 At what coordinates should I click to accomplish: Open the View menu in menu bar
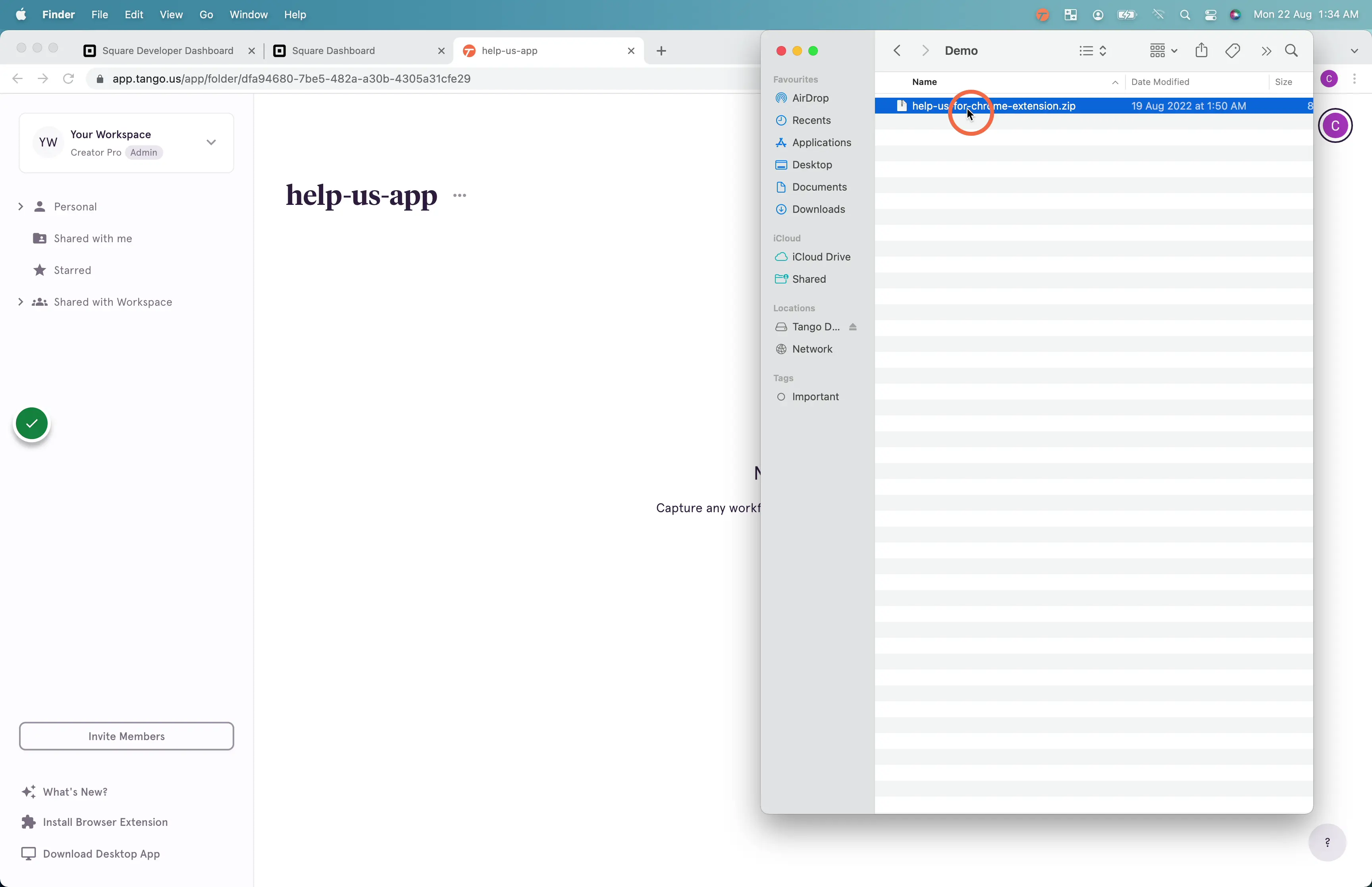point(171,14)
